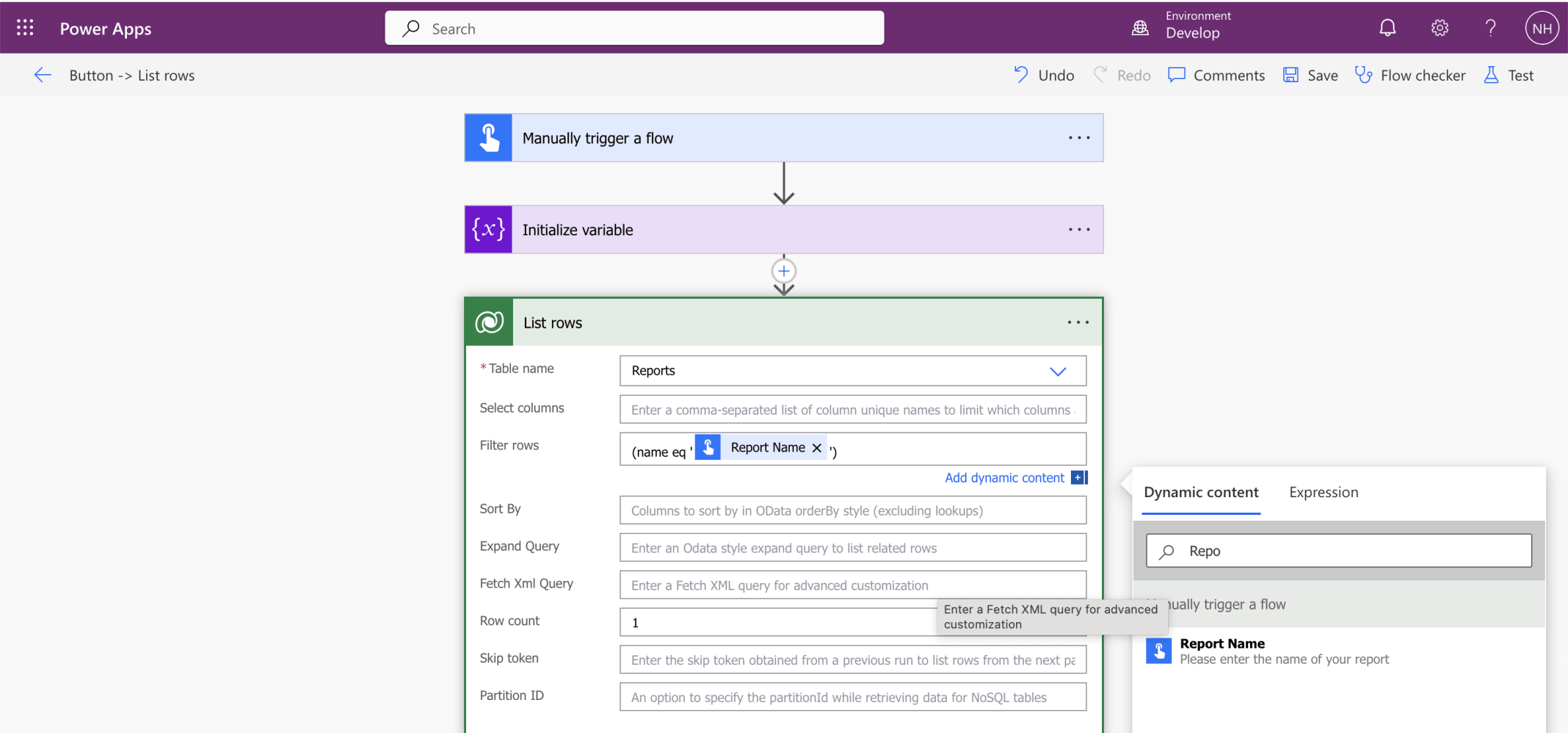Select Report Name dynamic content item
Screen dimensions: 1568x733
point(1339,651)
